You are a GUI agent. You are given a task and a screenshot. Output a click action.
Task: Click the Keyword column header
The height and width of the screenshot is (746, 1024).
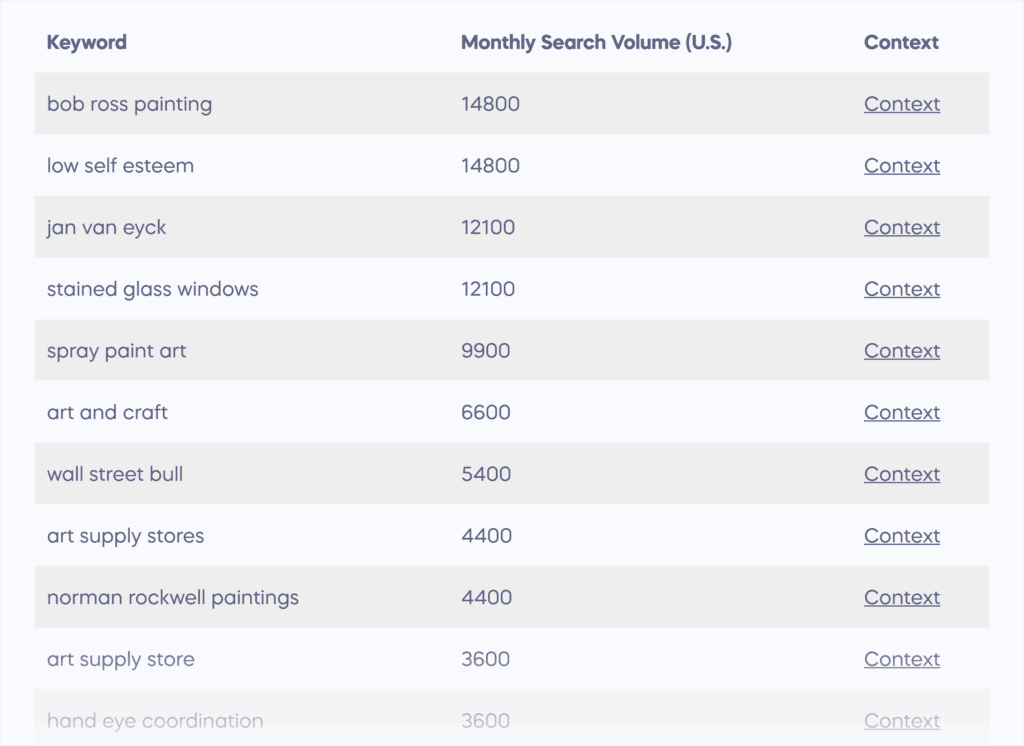click(x=87, y=42)
